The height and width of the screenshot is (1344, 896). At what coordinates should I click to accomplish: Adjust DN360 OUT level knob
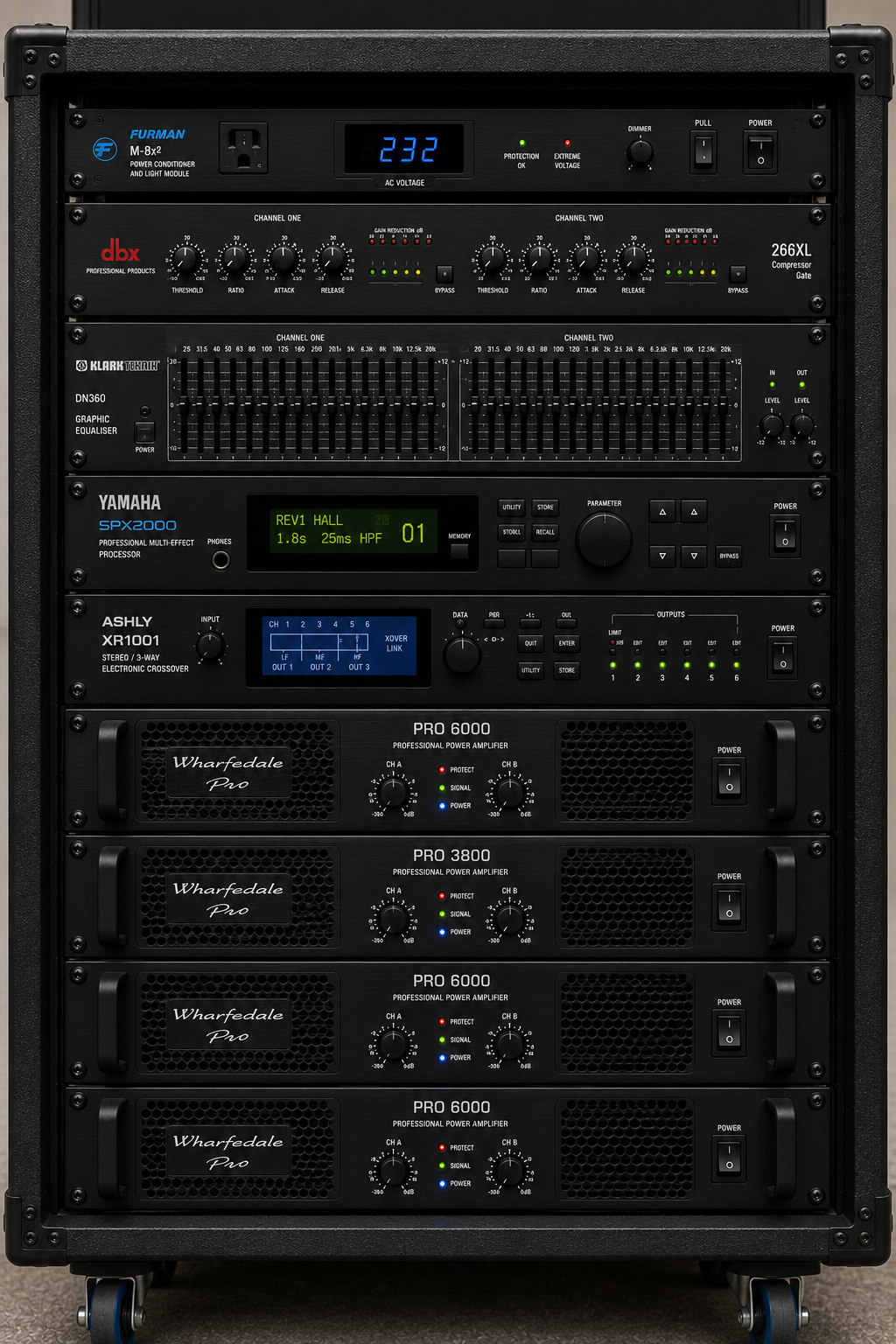click(801, 426)
